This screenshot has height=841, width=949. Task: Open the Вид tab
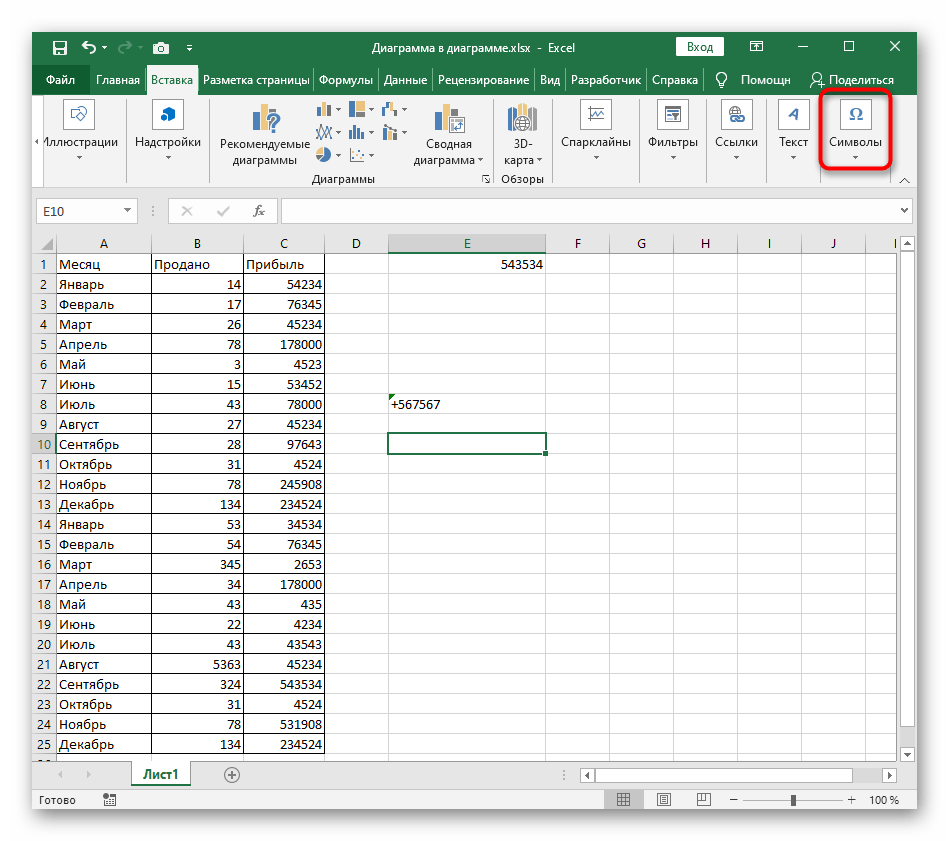(550, 80)
